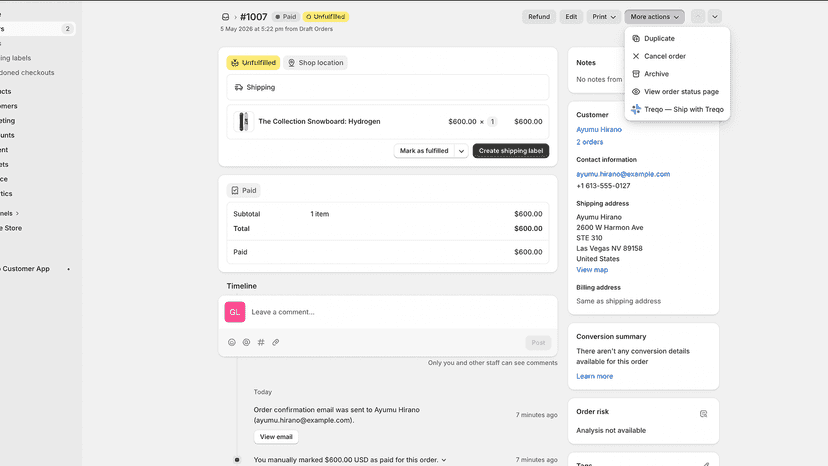Screen dimensions: 828x466
Task: Choose Treqo — Ship with Treqo
Action: [x=678, y=109]
